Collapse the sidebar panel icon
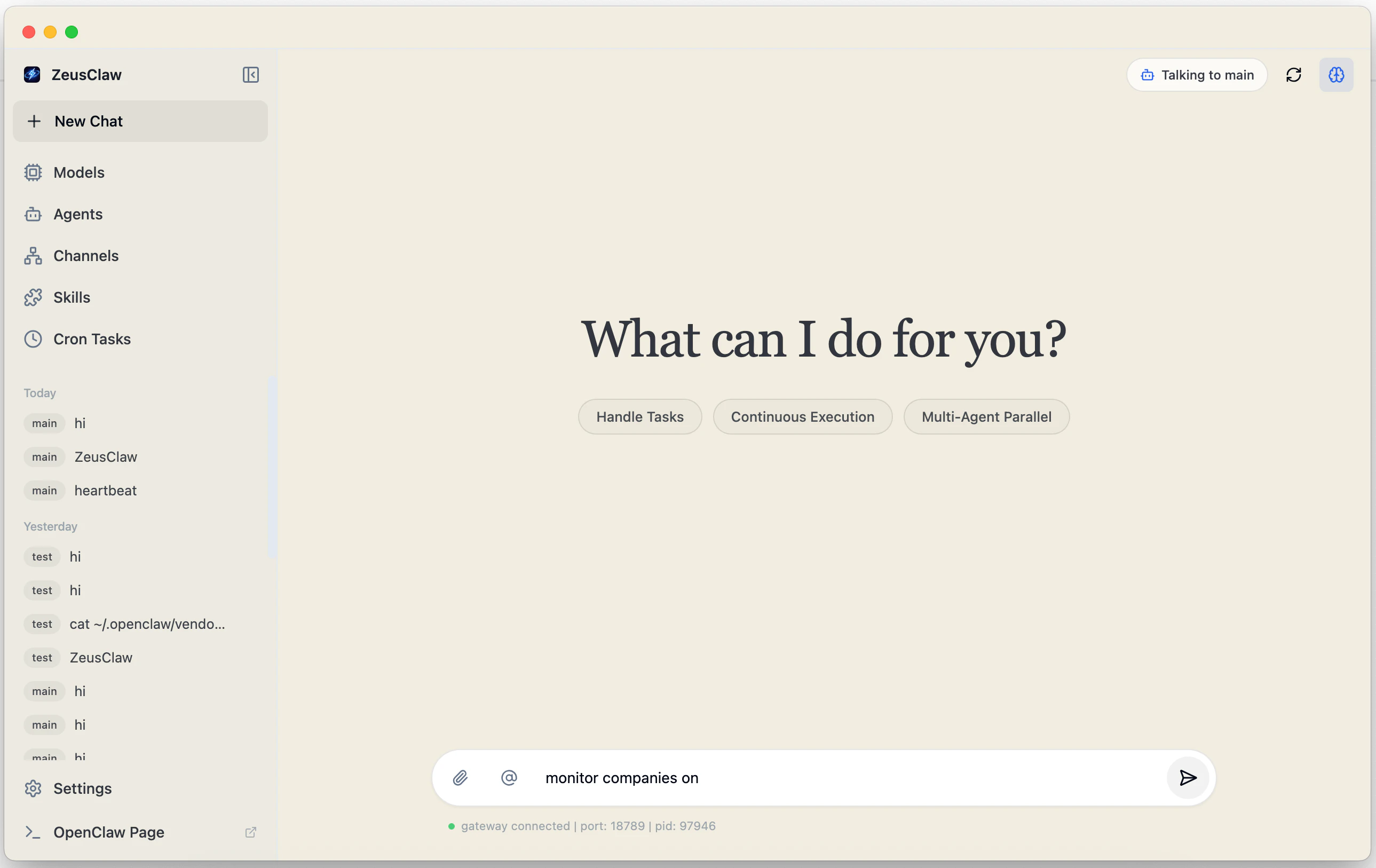This screenshot has height=868, width=1376. click(x=250, y=75)
